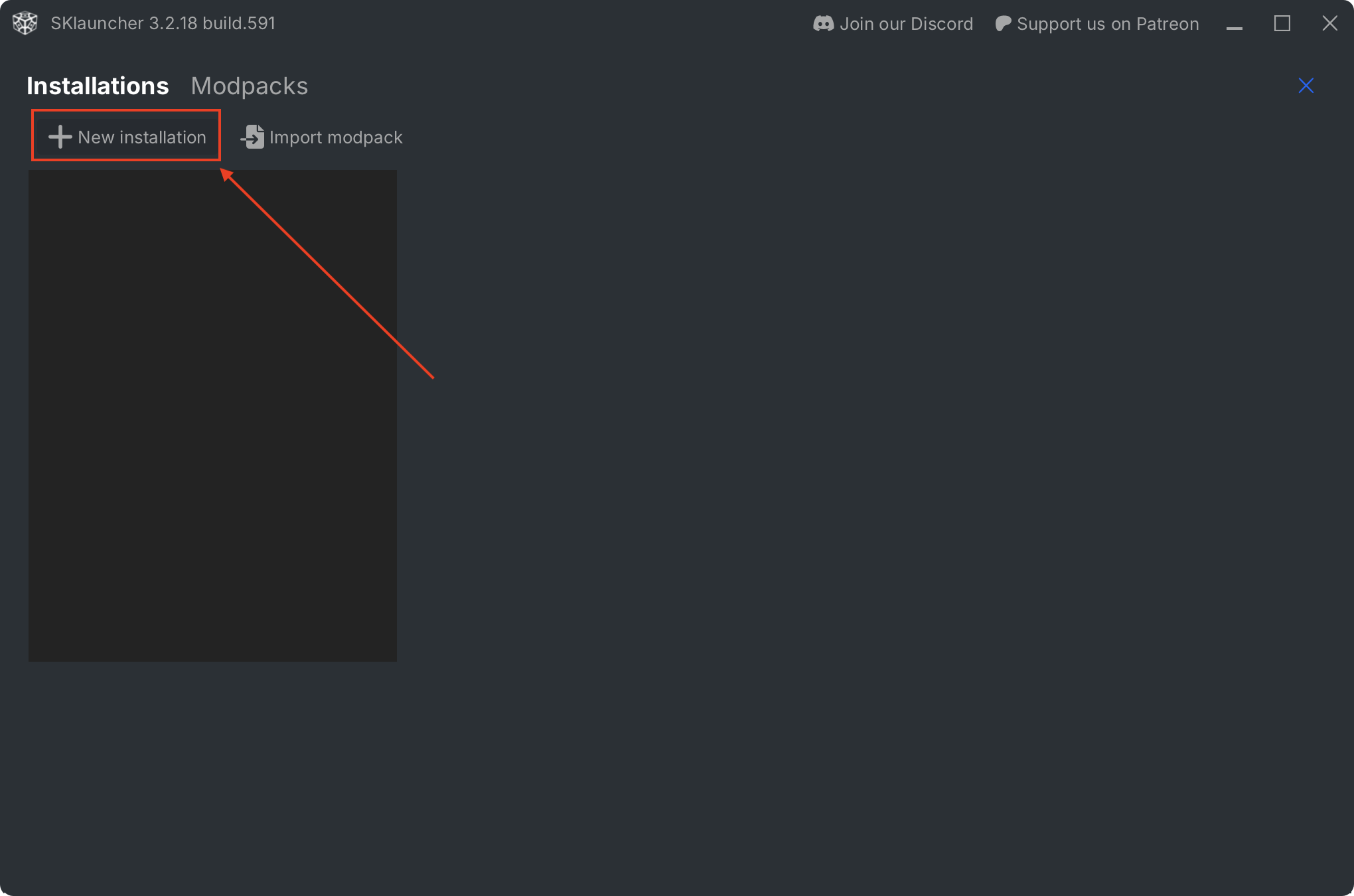Close the Installations panel with blue X
This screenshot has width=1354, height=896.
pos(1306,86)
